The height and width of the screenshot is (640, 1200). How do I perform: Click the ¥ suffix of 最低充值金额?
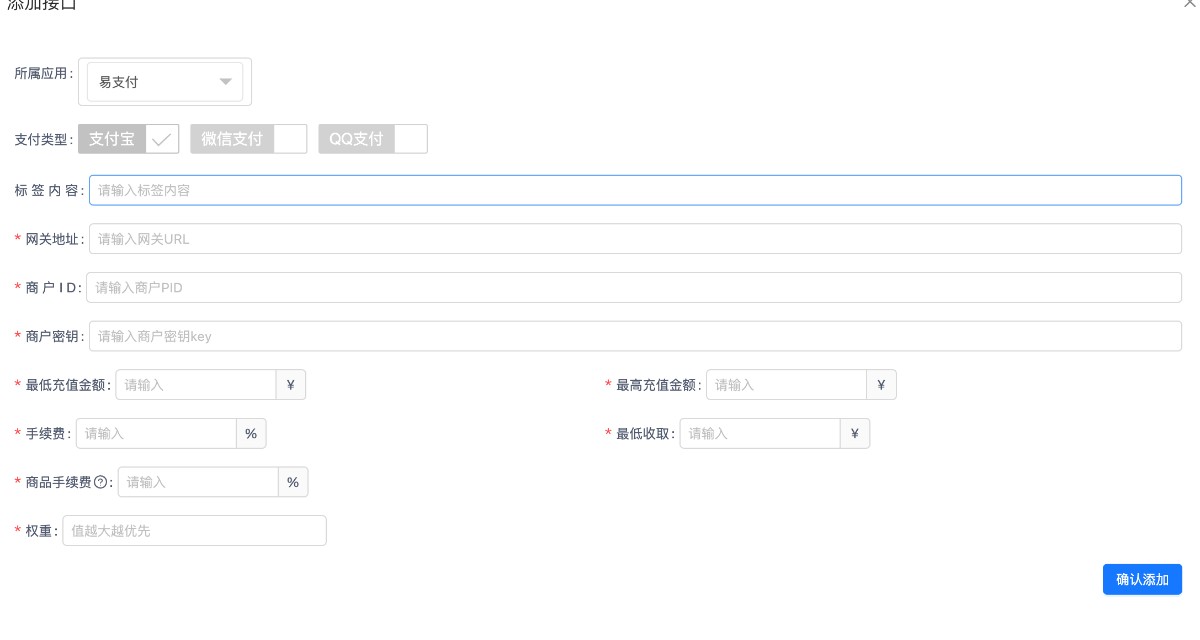pos(290,385)
